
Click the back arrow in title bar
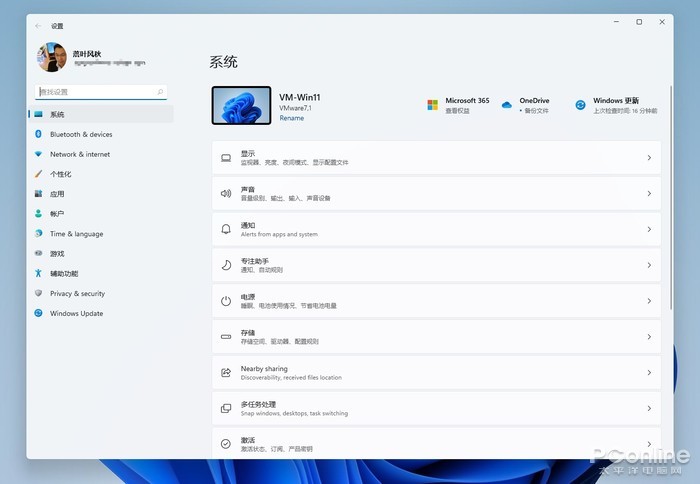click(38, 25)
